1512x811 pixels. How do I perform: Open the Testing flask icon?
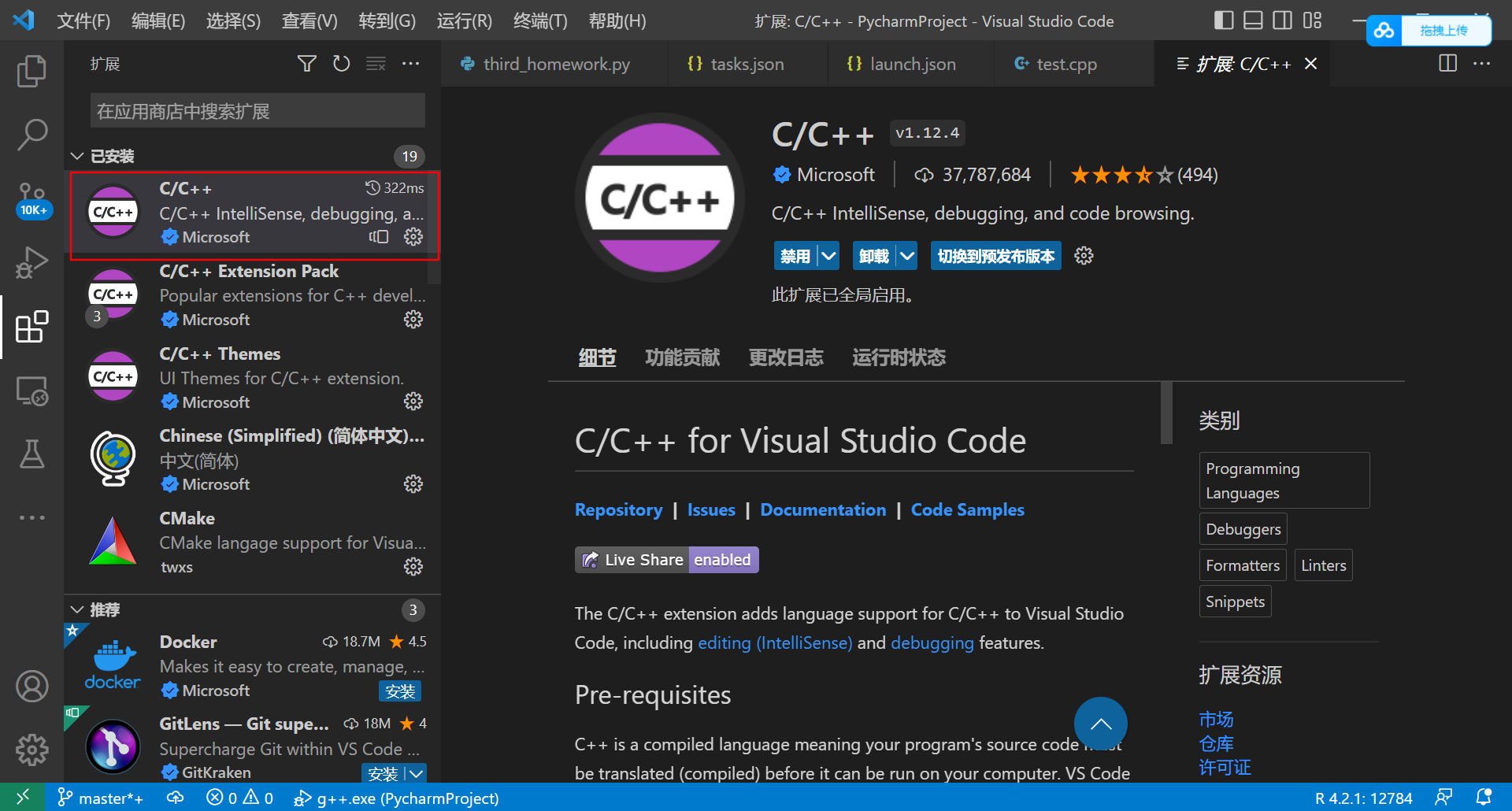tap(31, 454)
